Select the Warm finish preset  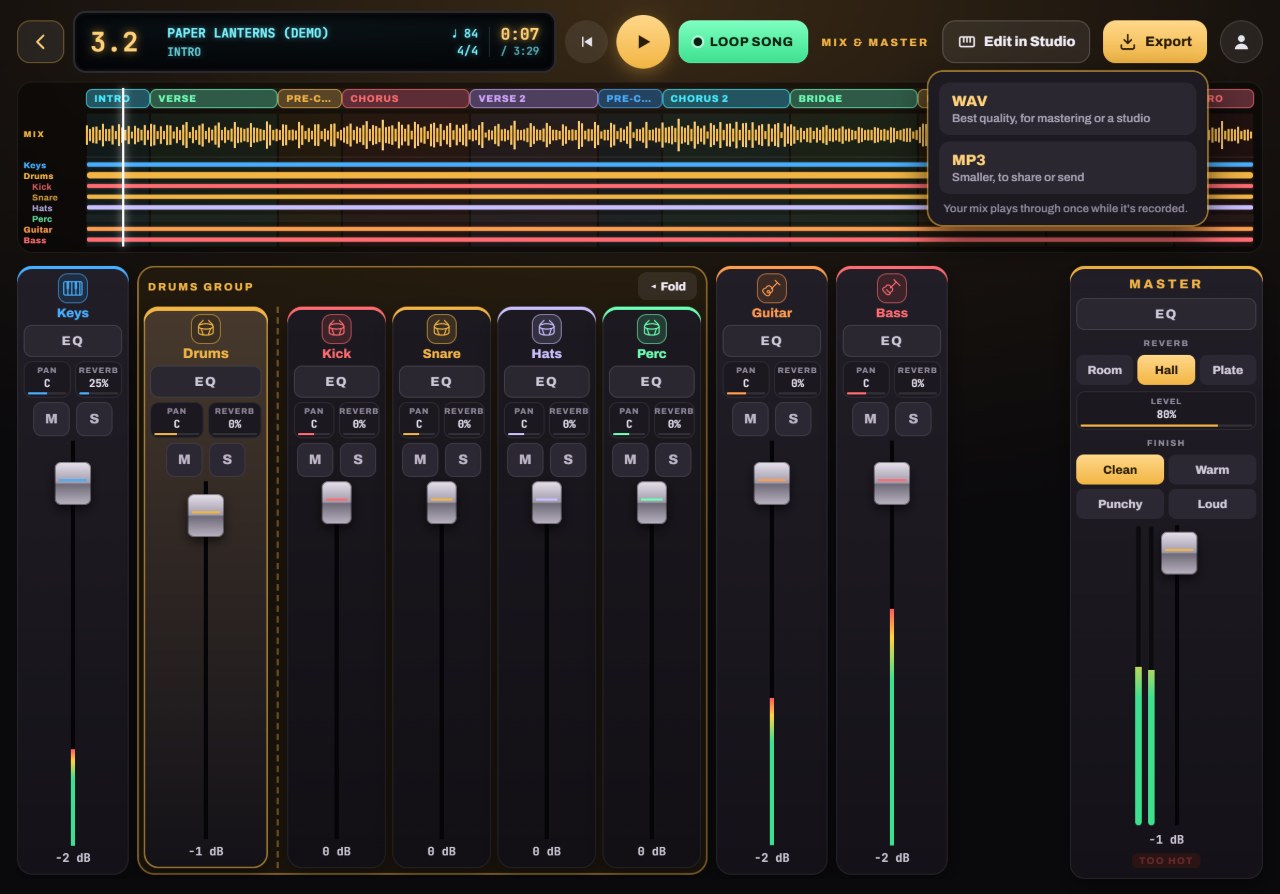tap(1212, 470)
